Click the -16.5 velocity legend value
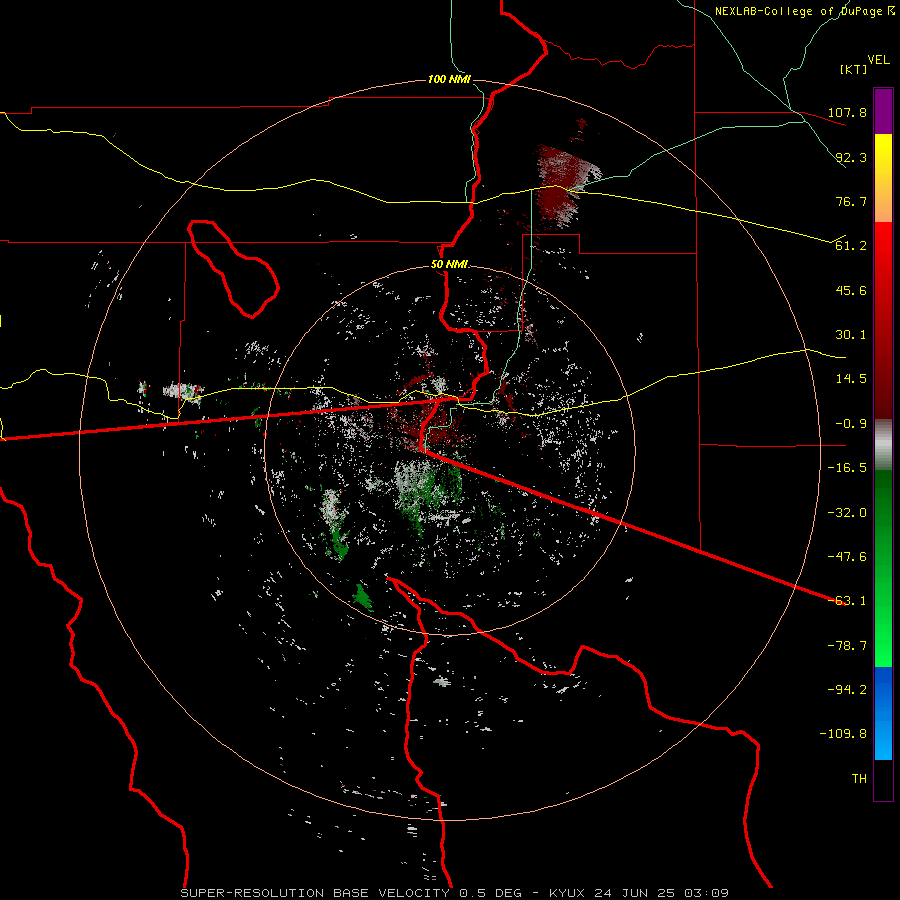The width and height of the screenshot is (900, 900). click(847, 468)
